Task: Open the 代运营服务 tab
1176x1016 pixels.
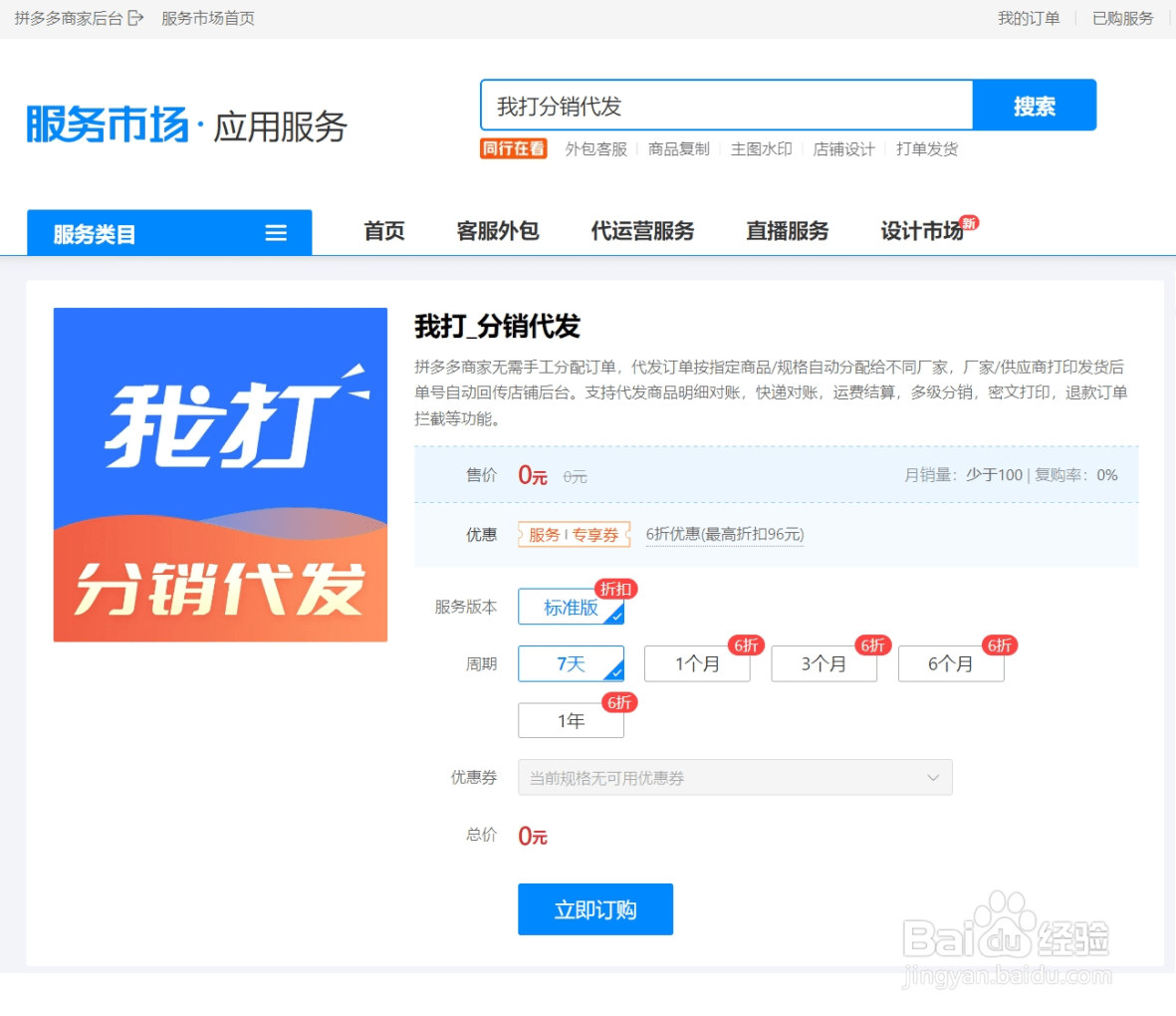Action: 642,231
